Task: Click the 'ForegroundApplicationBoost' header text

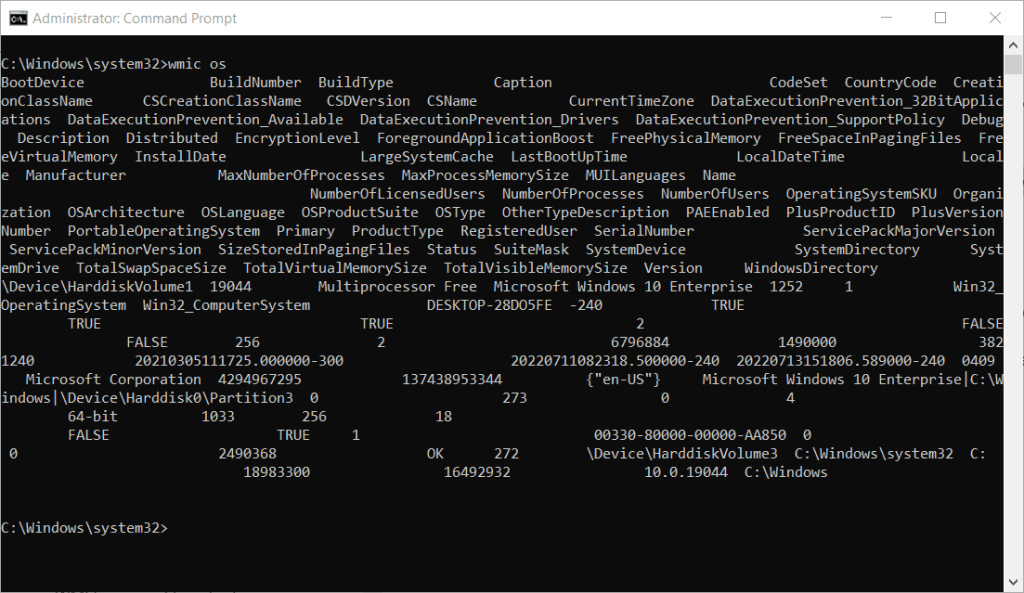Action: [485, 138]
